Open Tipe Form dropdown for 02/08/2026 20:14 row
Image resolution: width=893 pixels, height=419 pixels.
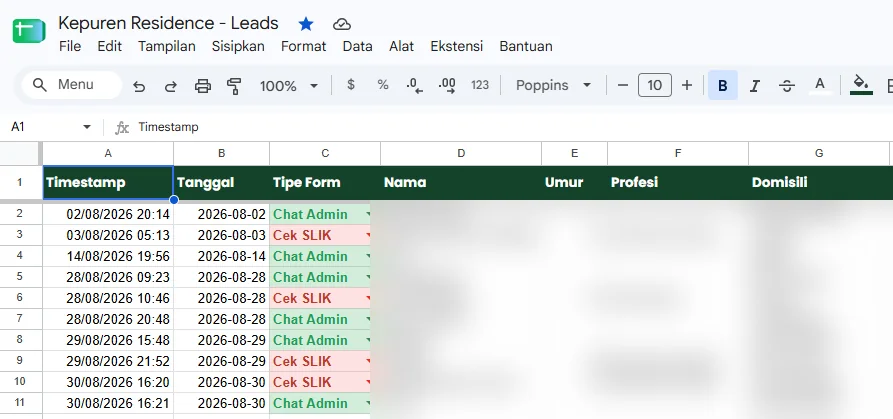368,215
